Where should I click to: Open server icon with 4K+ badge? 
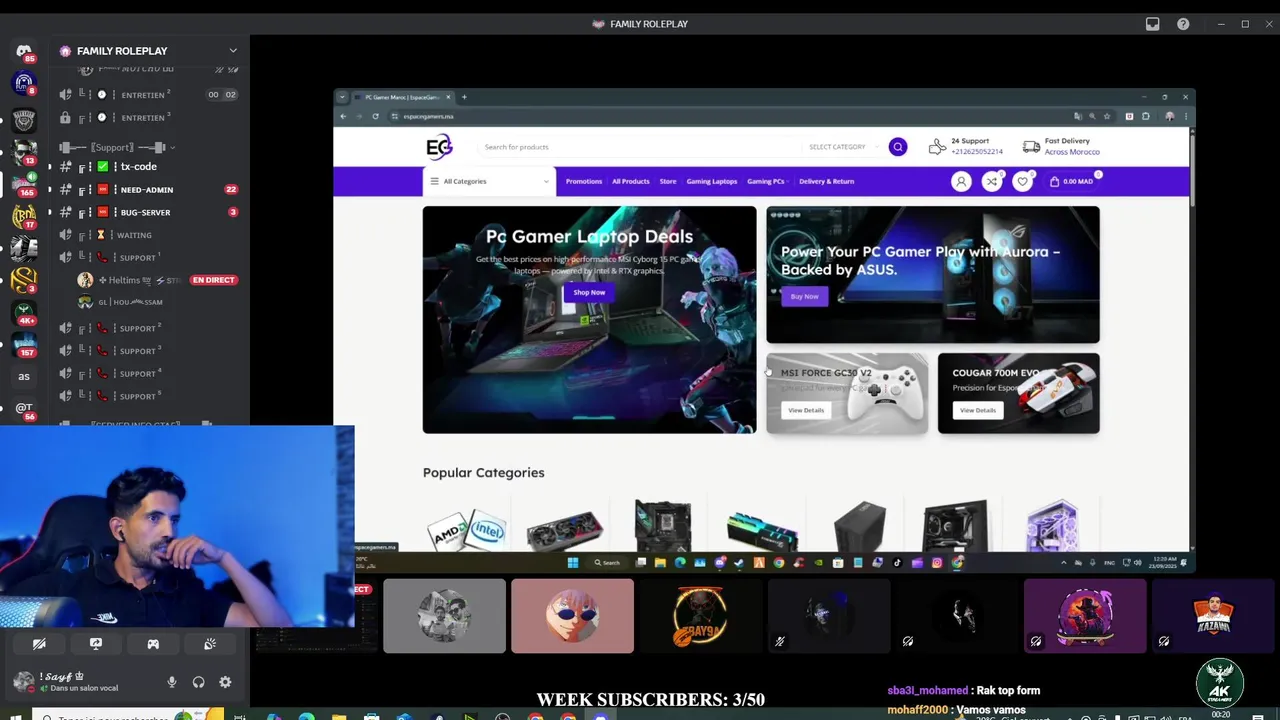pyautogui.click(x=24, y=312)
